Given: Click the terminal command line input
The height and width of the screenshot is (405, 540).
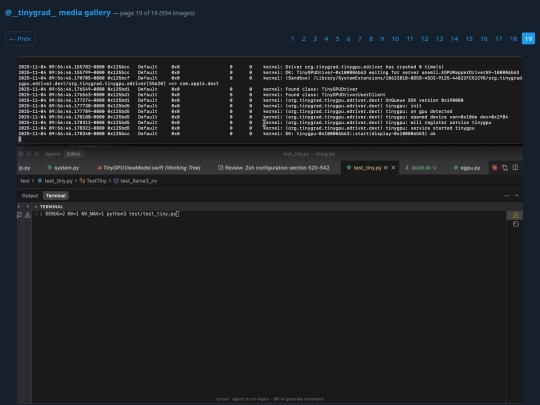Looking at the screenshot, I should 112,214.
